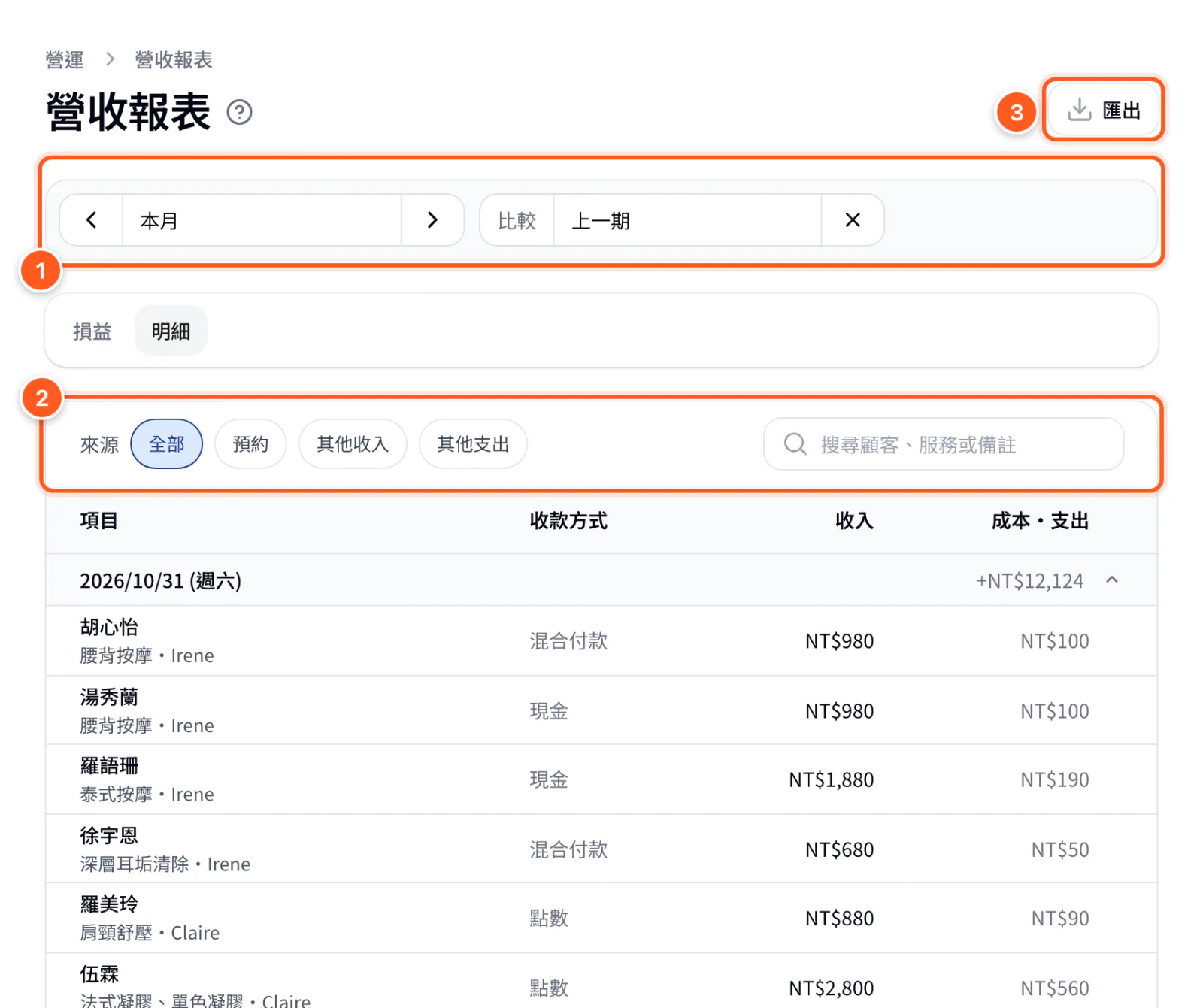
Task: Click the 營收報表 breadcrumb link
Action: (x=174, y=59)
